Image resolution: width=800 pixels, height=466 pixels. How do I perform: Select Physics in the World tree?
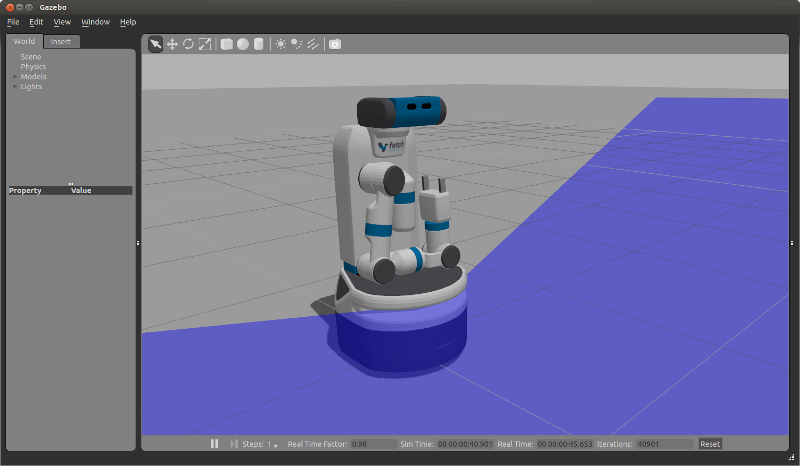[33, 66]
